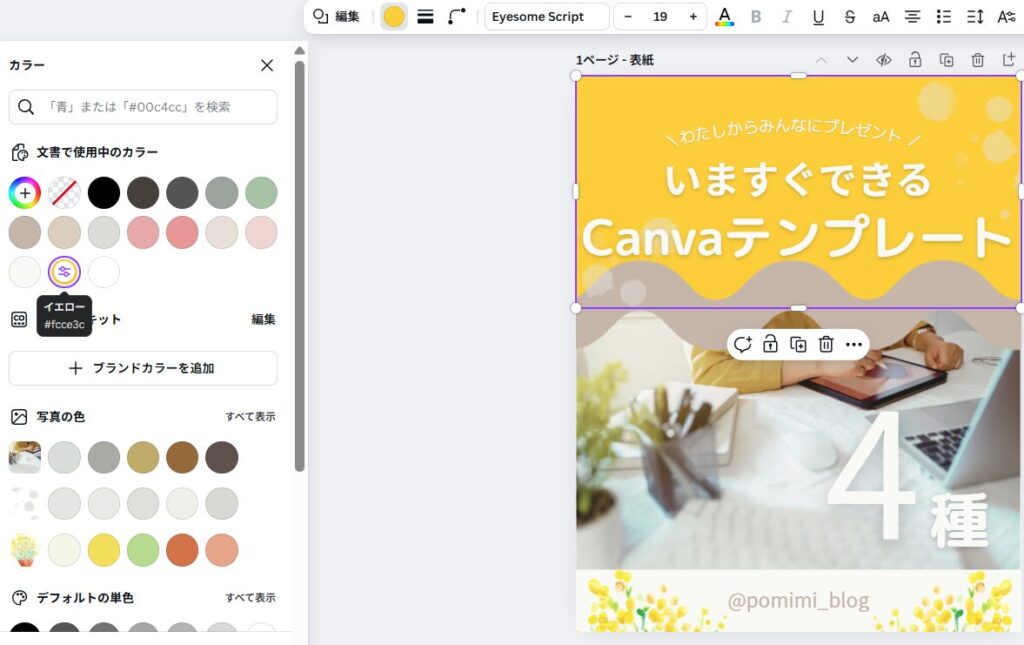Decrease font size with the minus button

pos(628,16)
